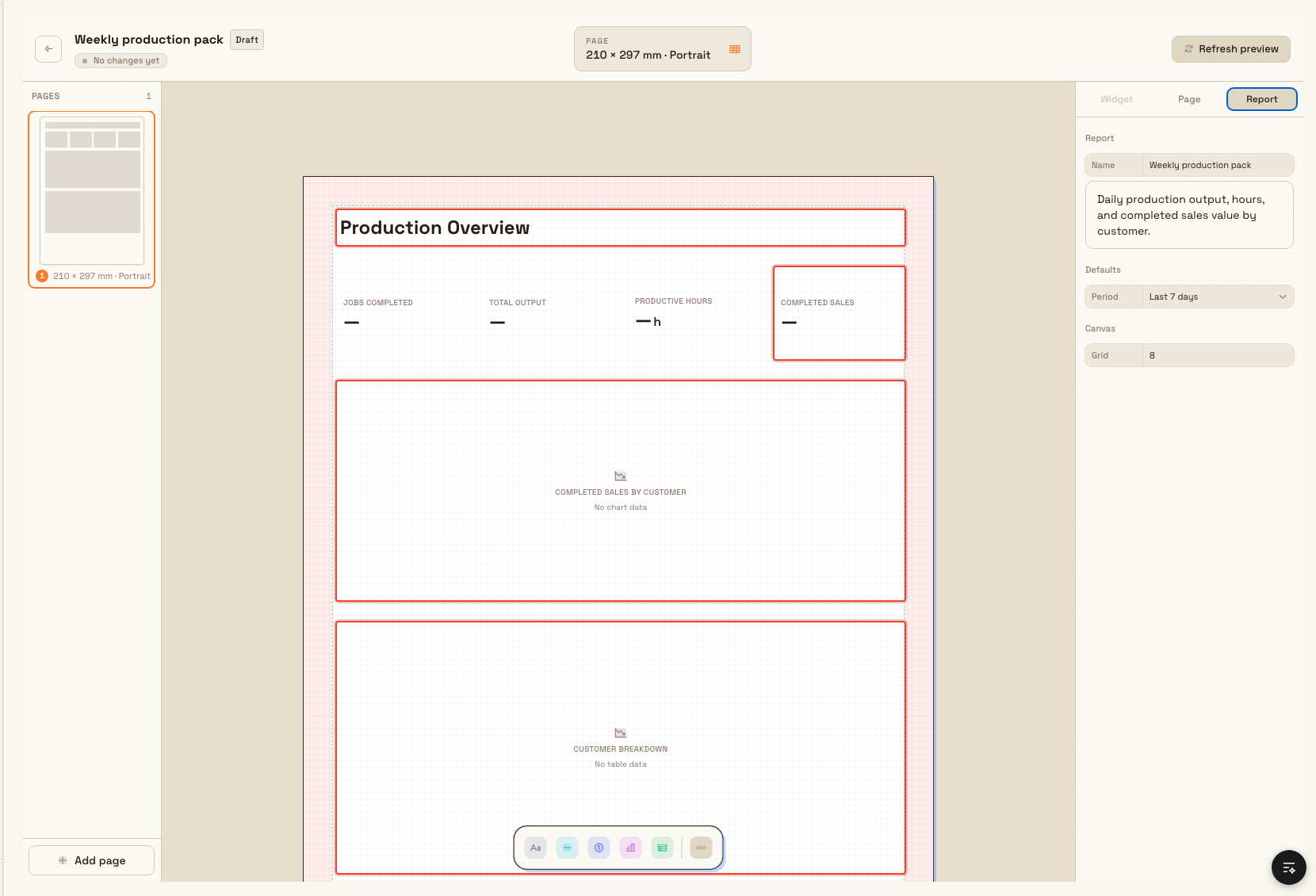The image size is (1316, 896).
Task: Add a number metric widget from the toolbar
Action: click(599, 848)
